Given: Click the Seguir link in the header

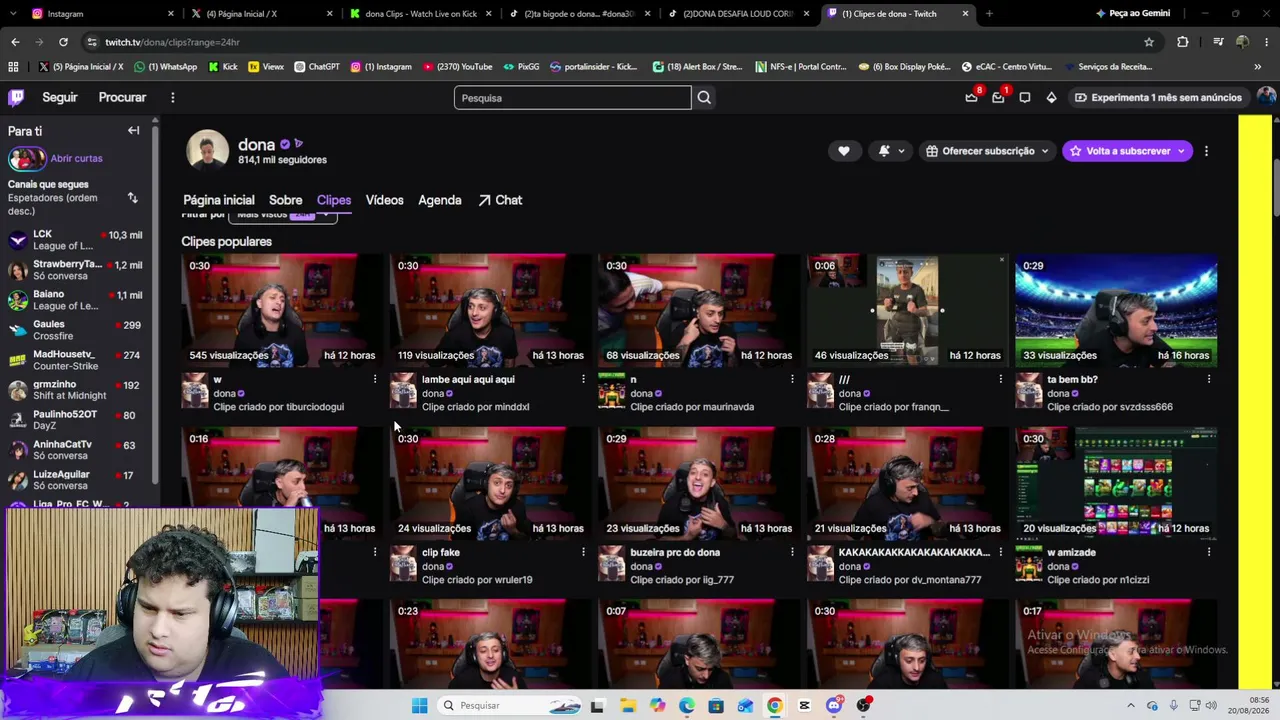Looking at the screenshot, I should pyautogui.click(x=60, y=97).
